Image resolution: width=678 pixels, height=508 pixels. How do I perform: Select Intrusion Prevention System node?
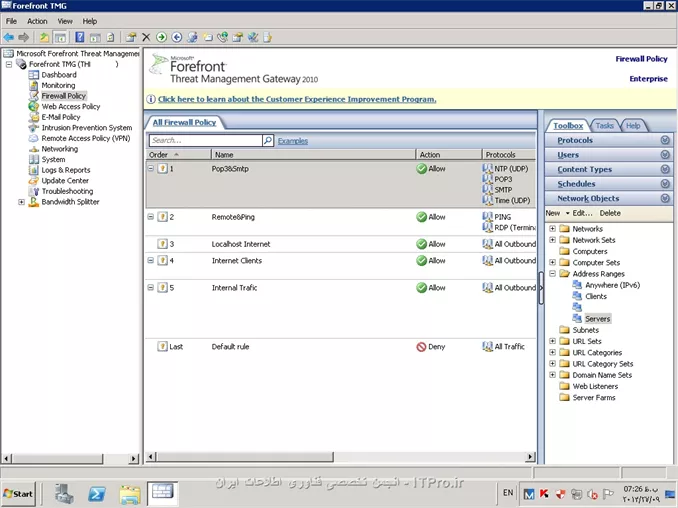click(86, 128)
